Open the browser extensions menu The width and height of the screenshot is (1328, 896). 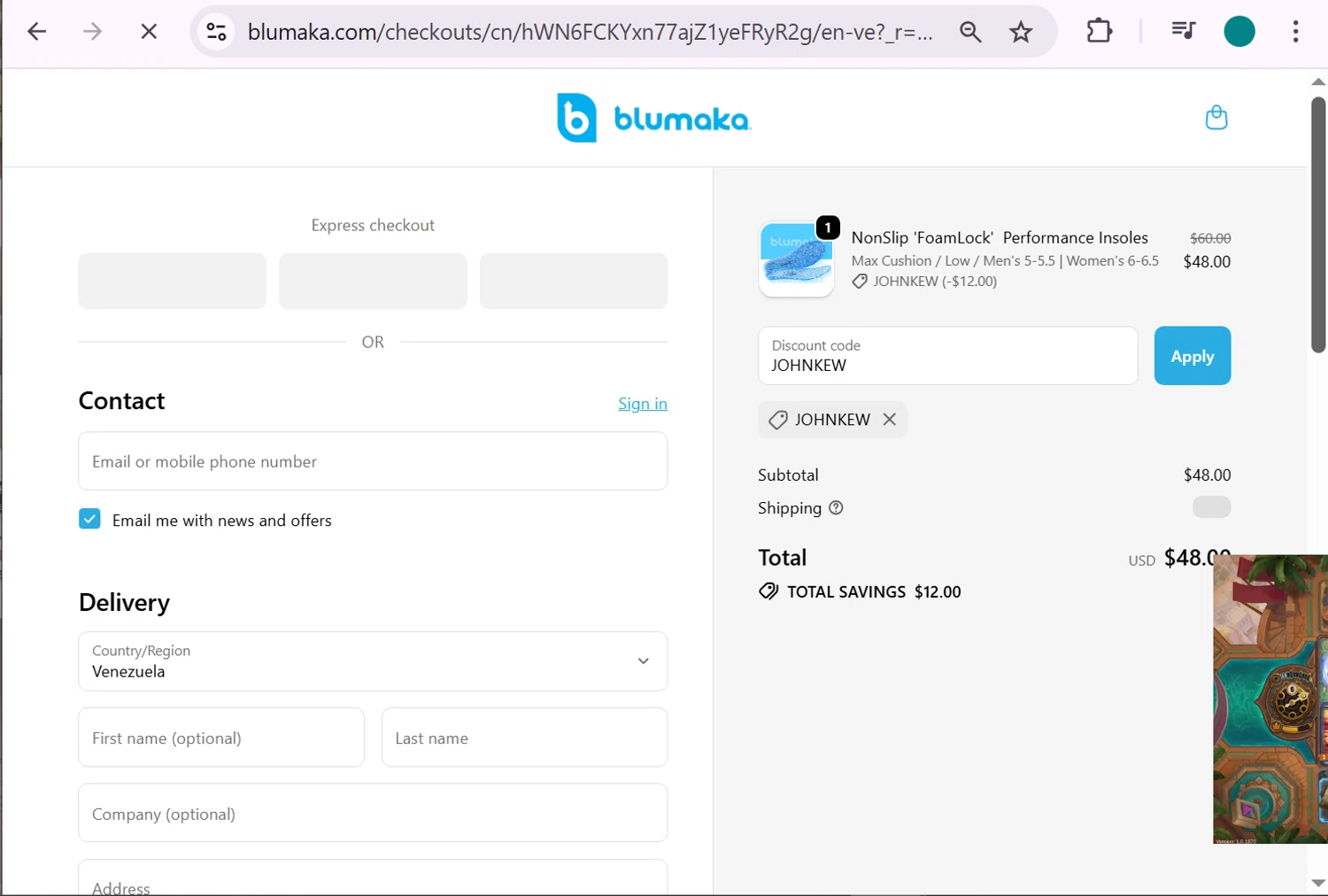[x=1099, y=32]
